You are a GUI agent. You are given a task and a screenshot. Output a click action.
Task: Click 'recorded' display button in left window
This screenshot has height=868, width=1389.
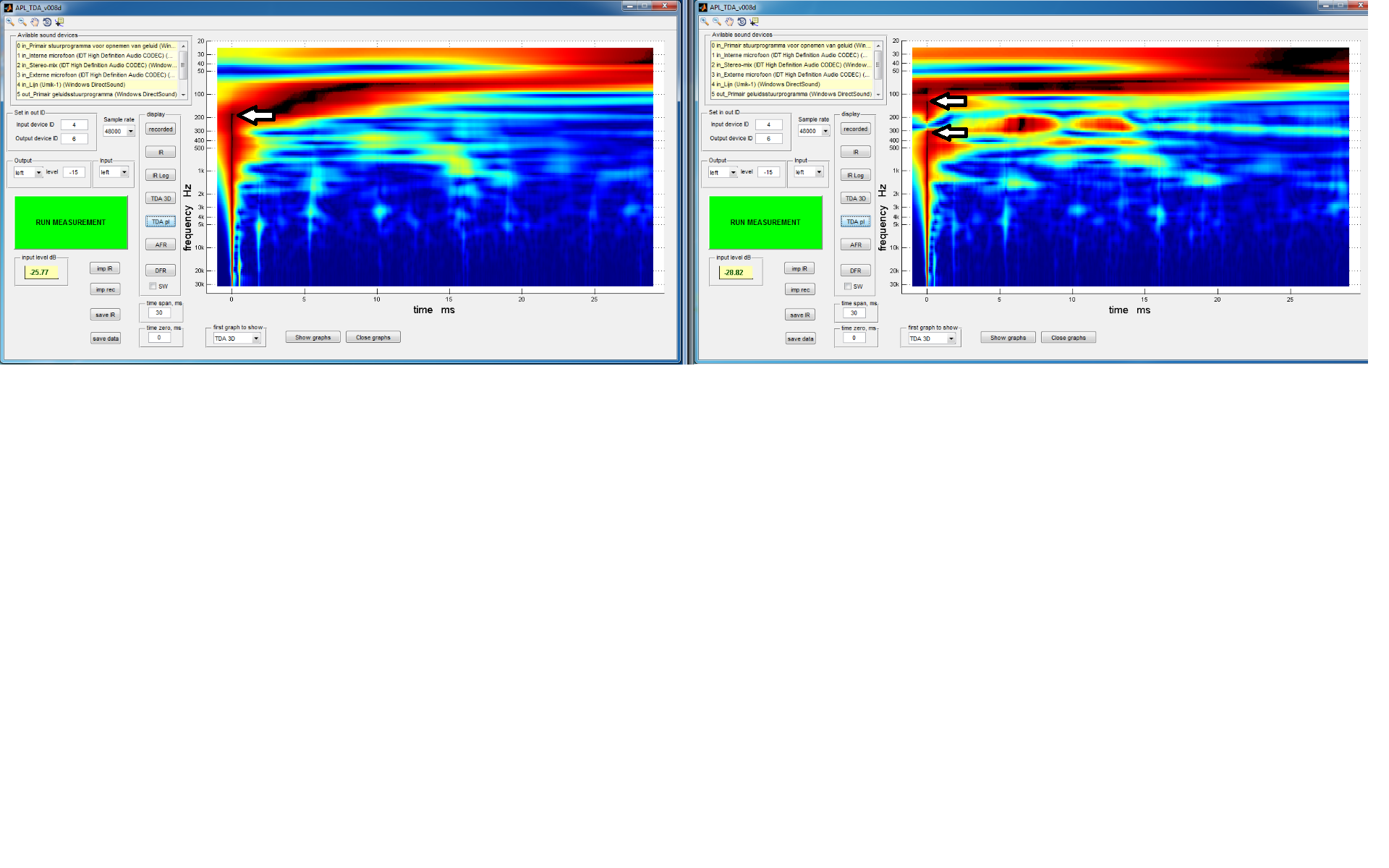161,129
